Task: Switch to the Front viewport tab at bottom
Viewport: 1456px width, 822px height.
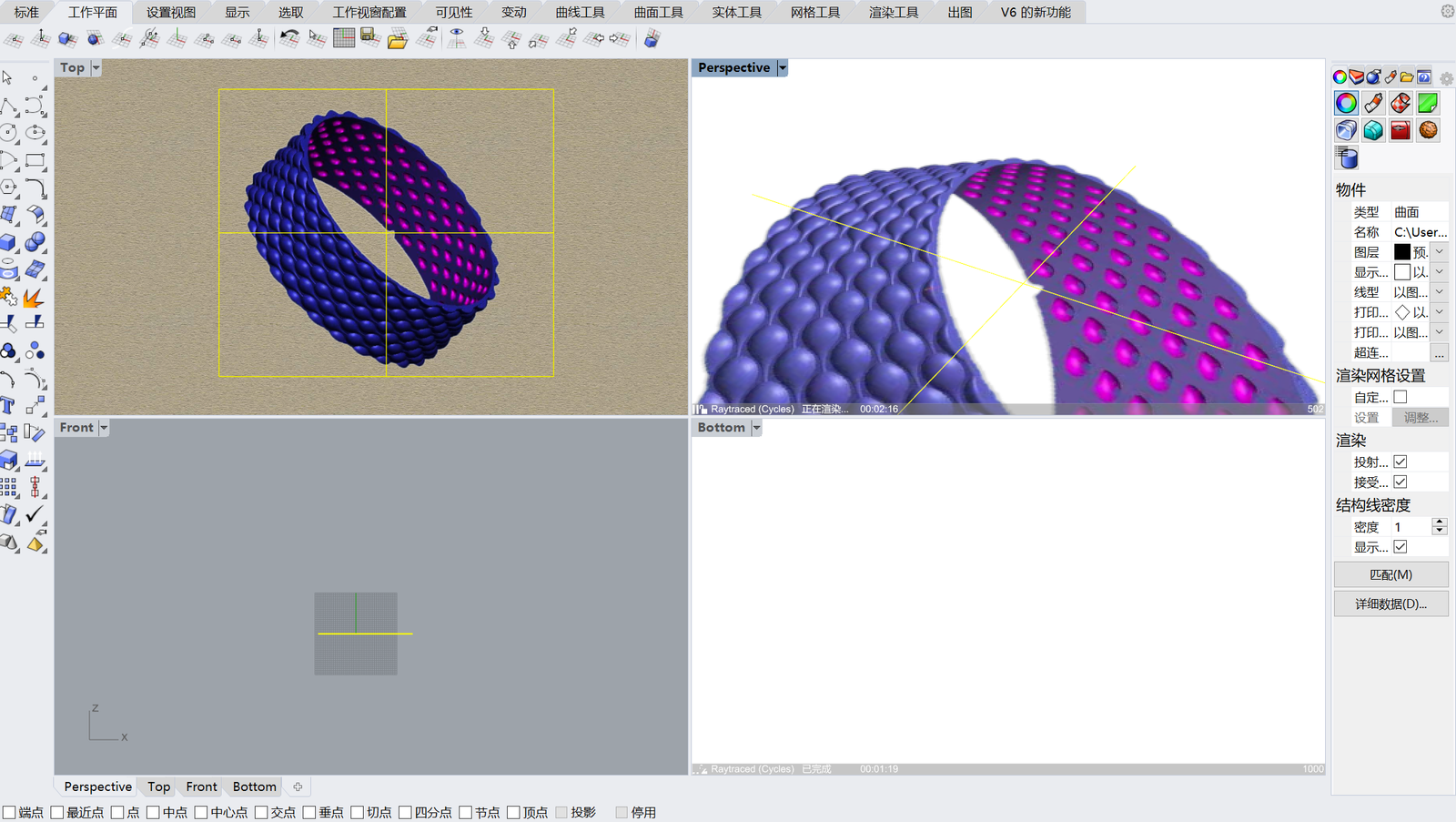Action: 201,786
